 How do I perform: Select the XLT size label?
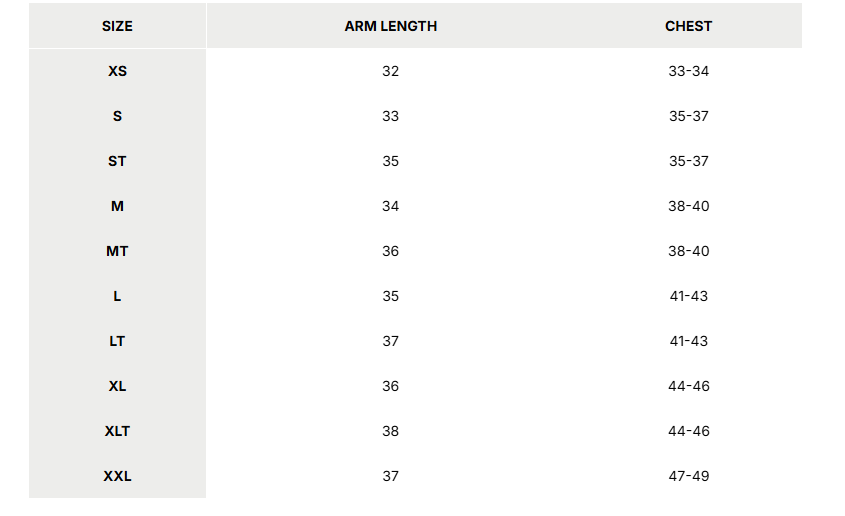117,431
